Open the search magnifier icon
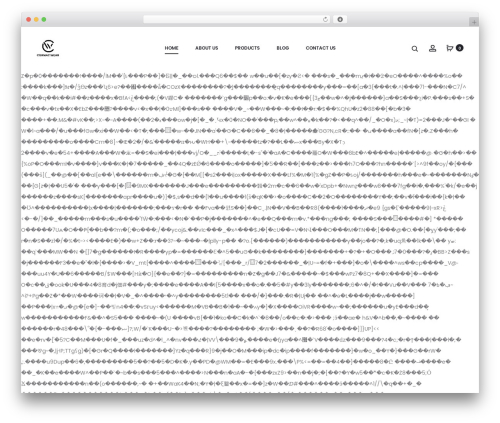 415,49
